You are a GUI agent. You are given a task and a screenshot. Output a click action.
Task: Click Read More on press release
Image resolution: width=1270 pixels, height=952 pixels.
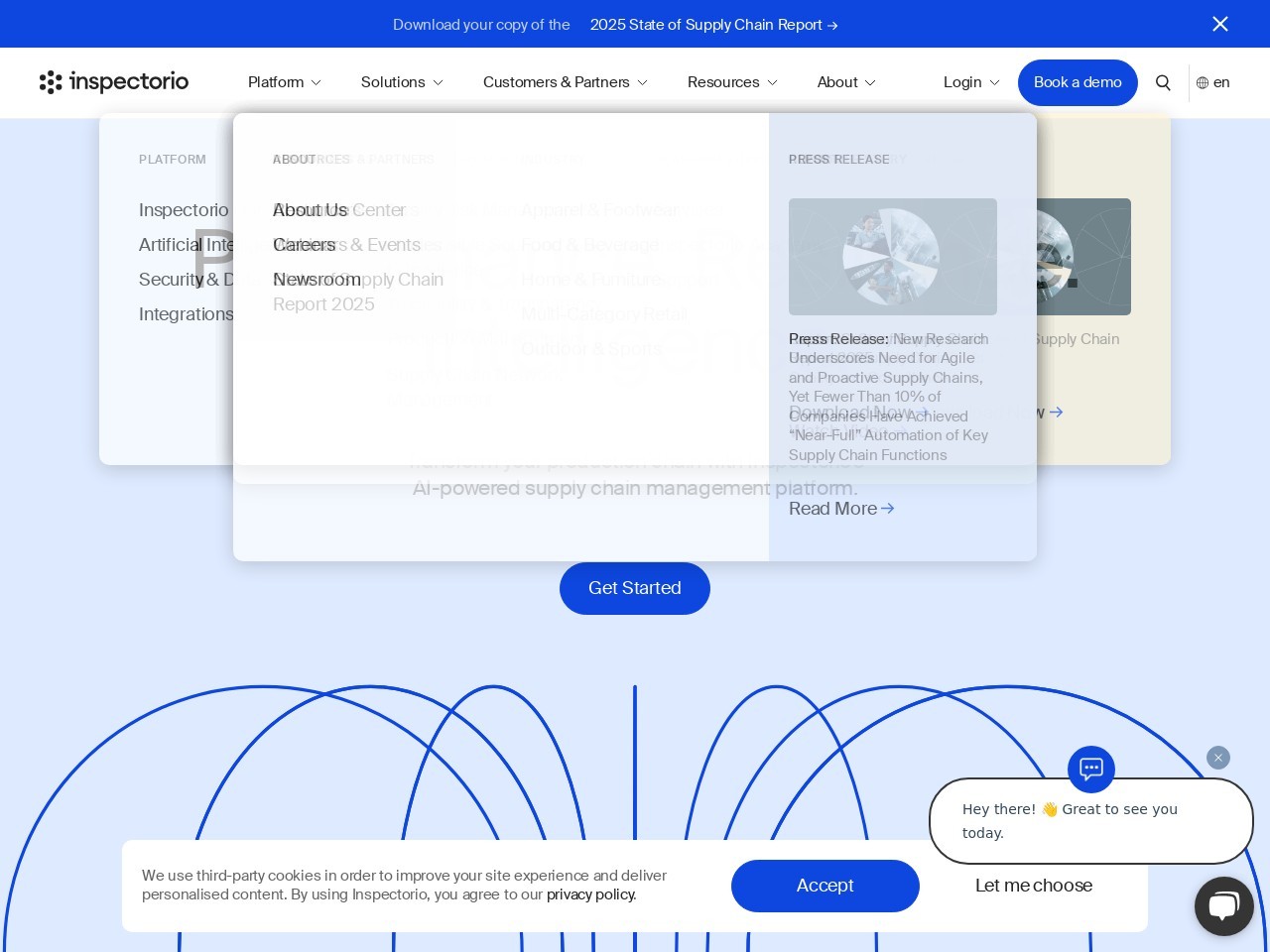(x=841, y=509)
